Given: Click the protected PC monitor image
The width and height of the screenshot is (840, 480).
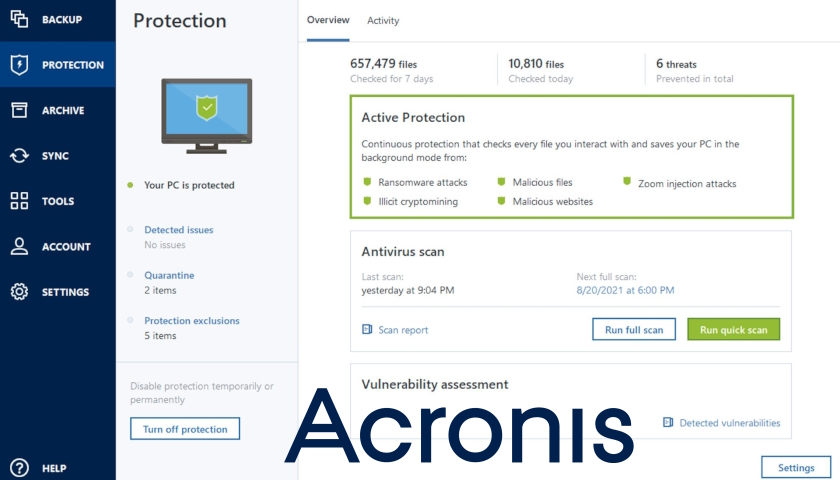Looking at the screenshot, I should coord(207,116).
